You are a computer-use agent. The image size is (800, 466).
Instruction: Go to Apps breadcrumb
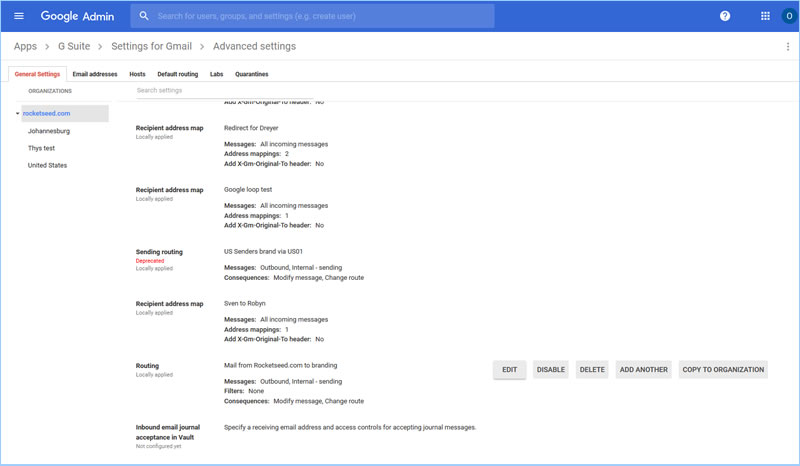click(x=25, y=46)
